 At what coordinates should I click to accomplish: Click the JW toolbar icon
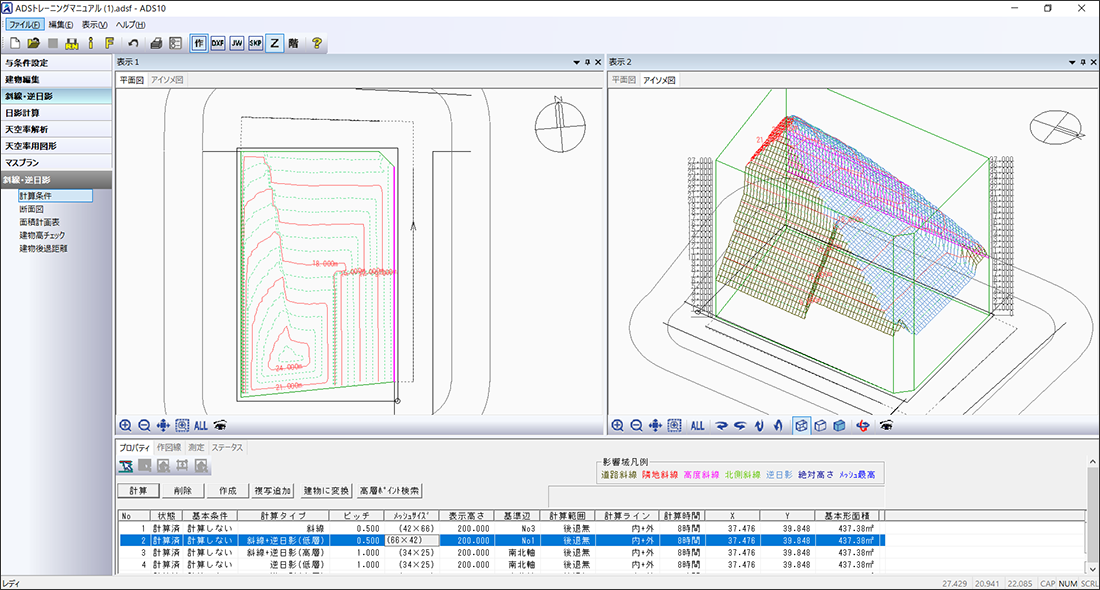pos(236,43)
